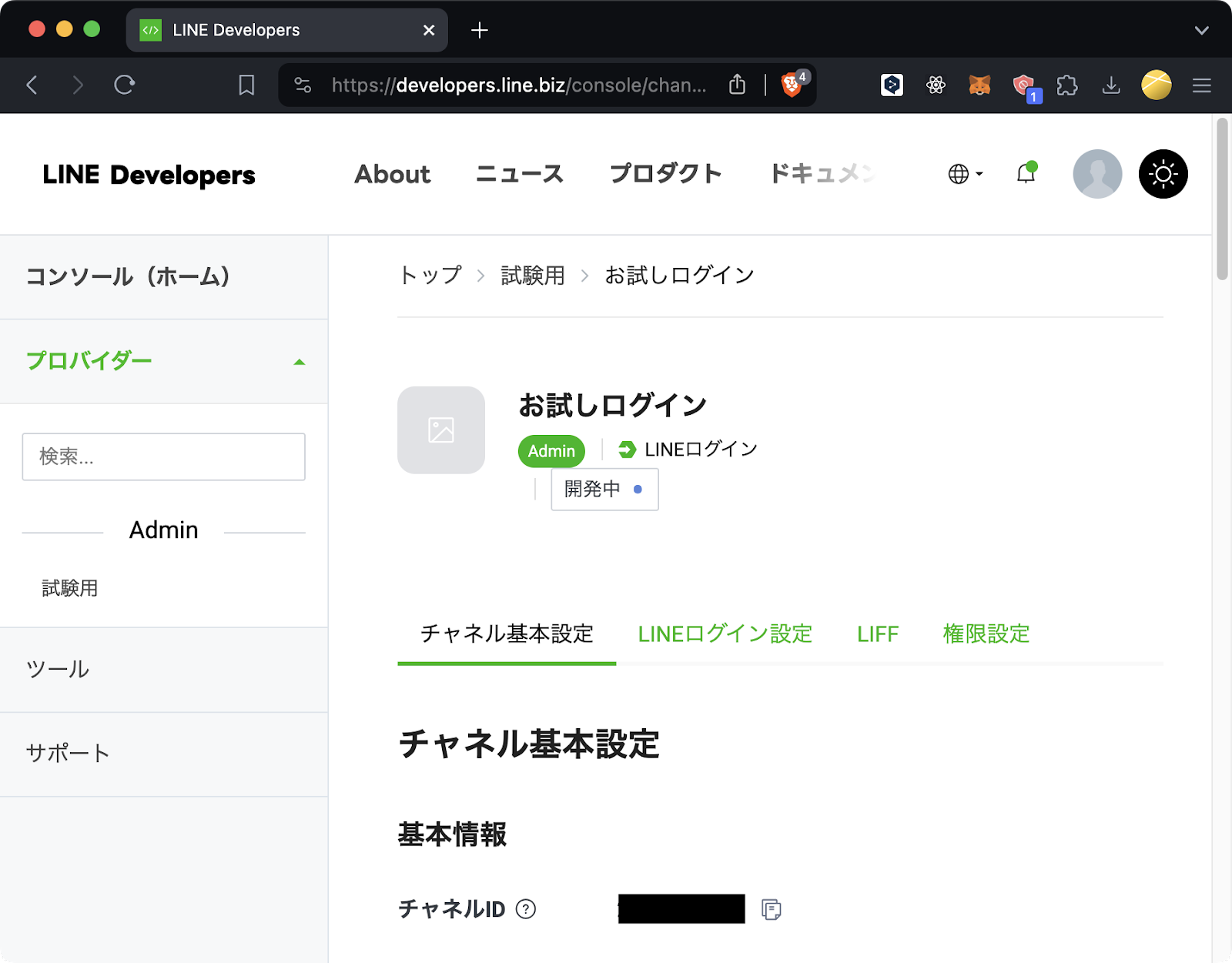
Task: Go forward with the browser forward arrow
Action: coord(77,85)
